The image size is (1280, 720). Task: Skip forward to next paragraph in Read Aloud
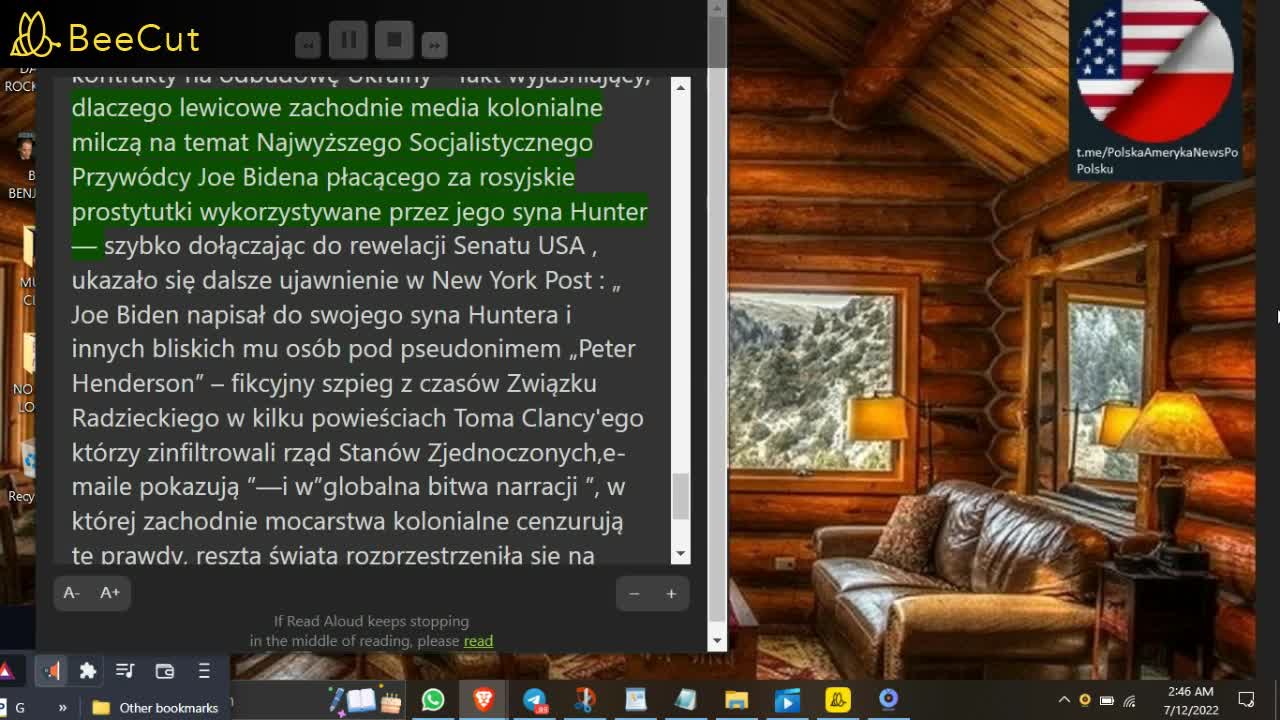pos(434,44)
